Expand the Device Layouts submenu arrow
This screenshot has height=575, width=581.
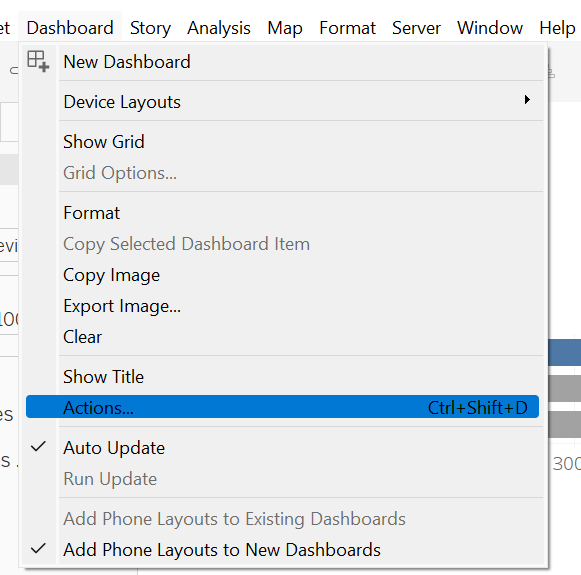(527, 100)
